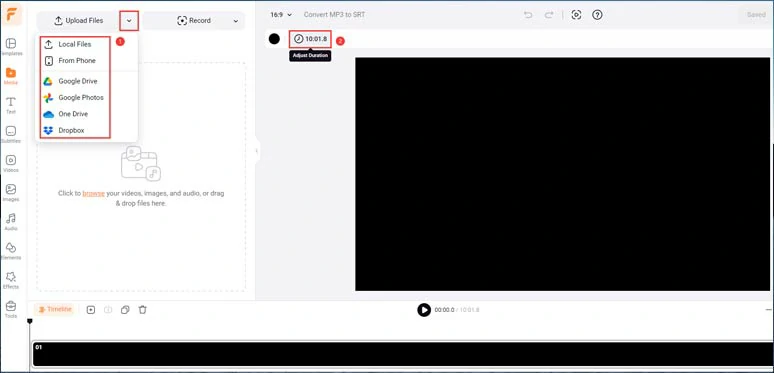Viewport: 774px width, 373px height.
Task: Click the timeline playhead marker
Action: click(x=30, y=322)
